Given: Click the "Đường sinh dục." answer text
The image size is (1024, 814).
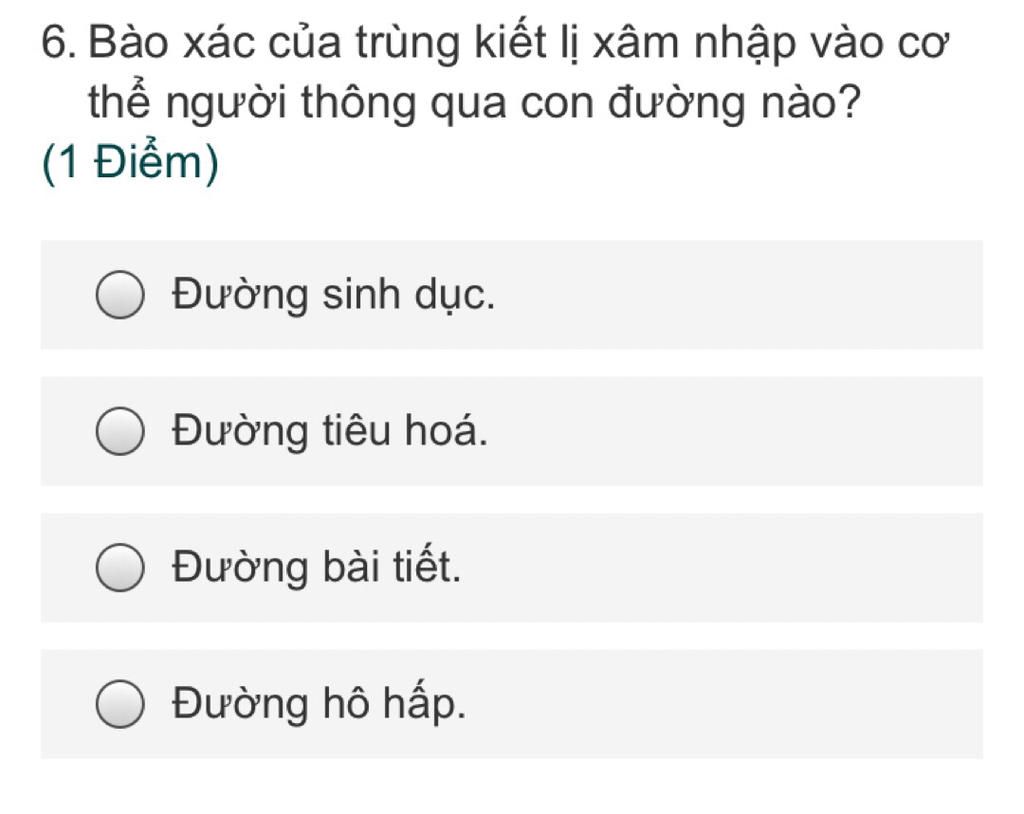Looking at the screenshot, I should pyautogui.click(x=334, y=295).
